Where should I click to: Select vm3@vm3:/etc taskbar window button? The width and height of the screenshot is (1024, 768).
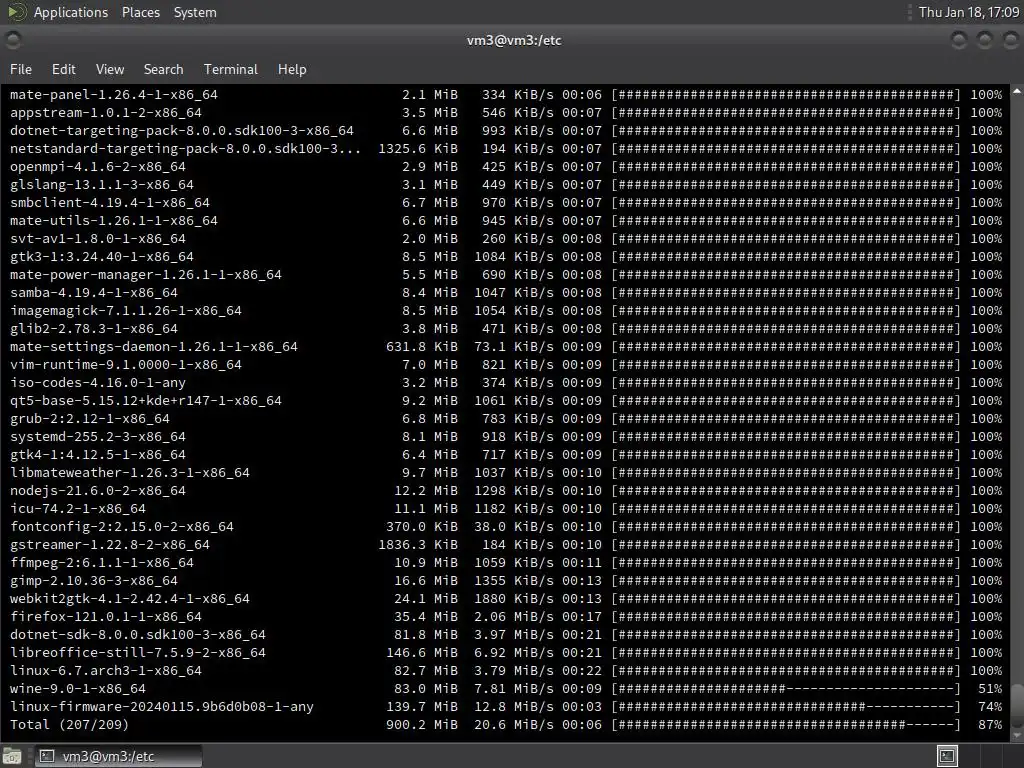pos(118,756)
